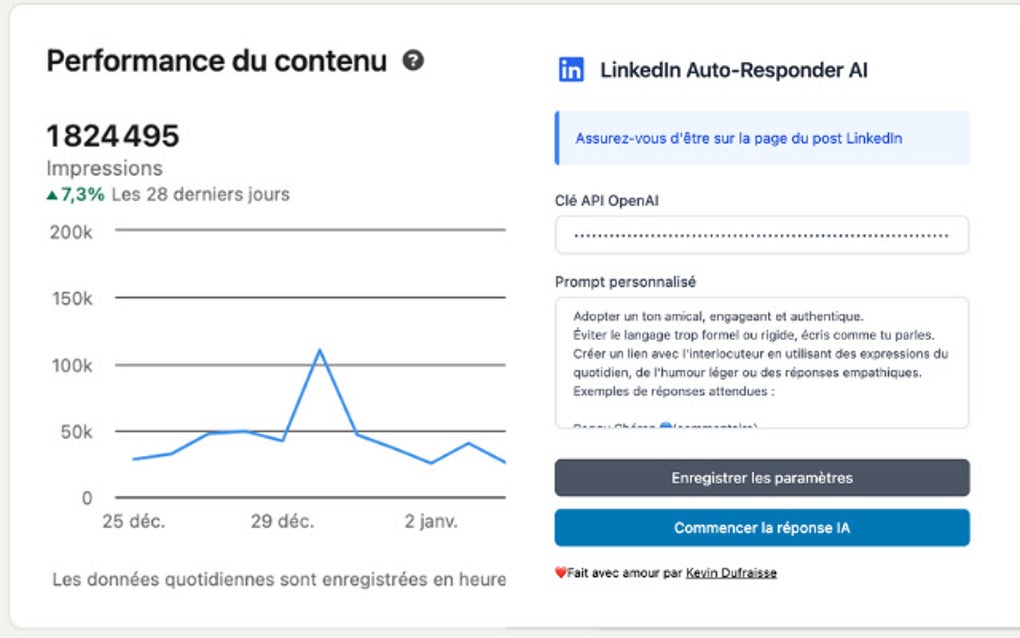This screenshot has height=638, width=1020.
Task: Click the 200k gridline label on the chart
Action: [x=70, y=230]
